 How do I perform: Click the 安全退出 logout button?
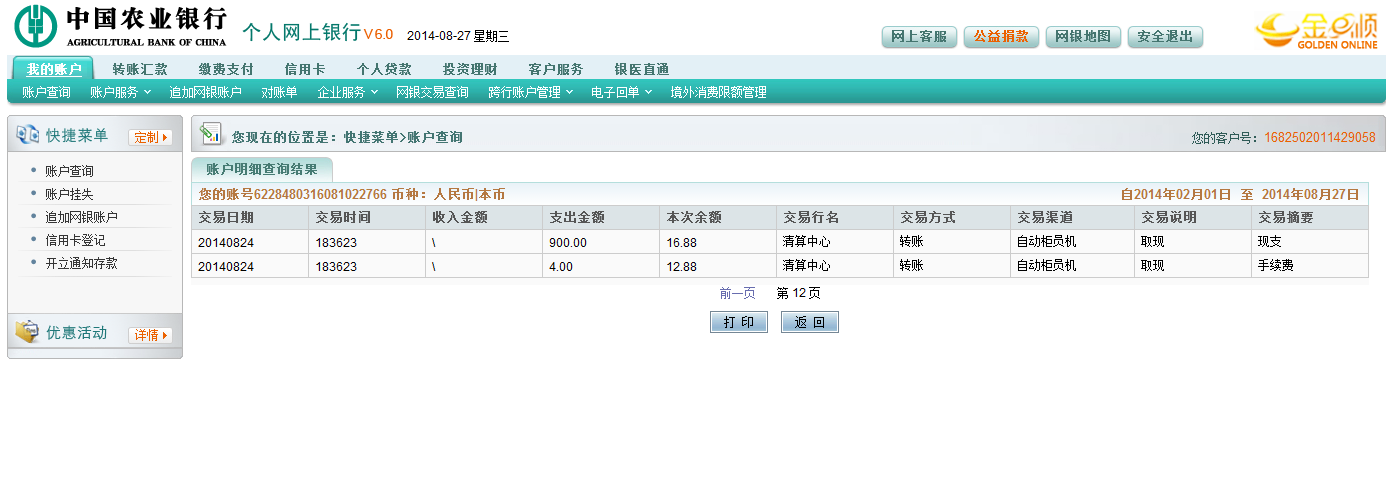(1165, 37)
